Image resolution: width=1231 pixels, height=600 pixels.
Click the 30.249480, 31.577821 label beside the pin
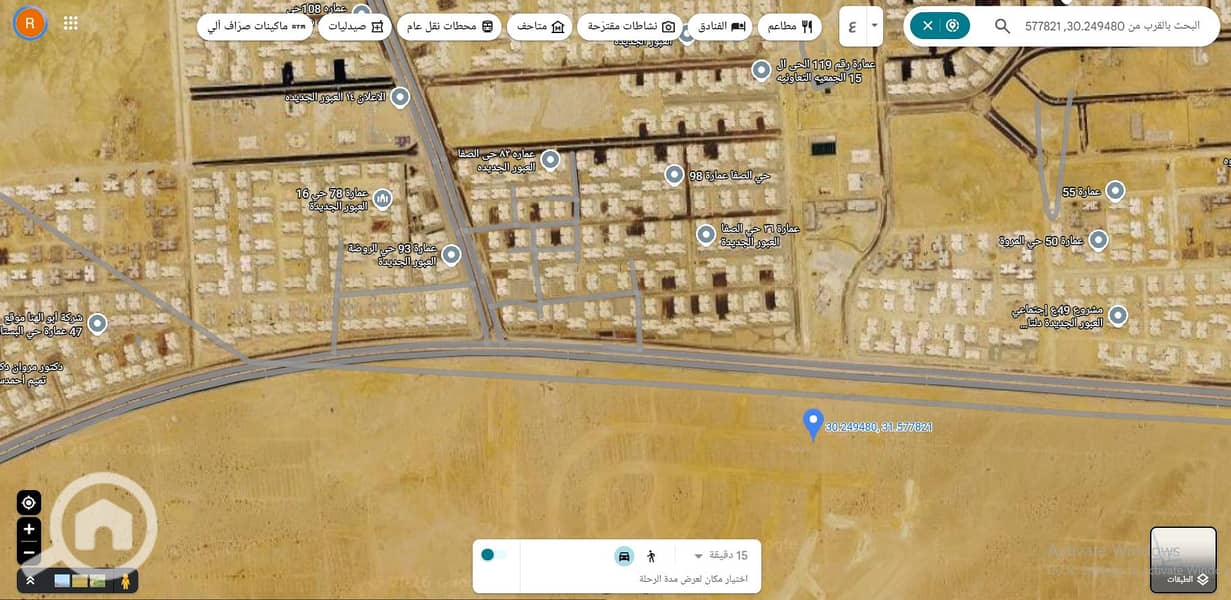click(x=880, y=427)
